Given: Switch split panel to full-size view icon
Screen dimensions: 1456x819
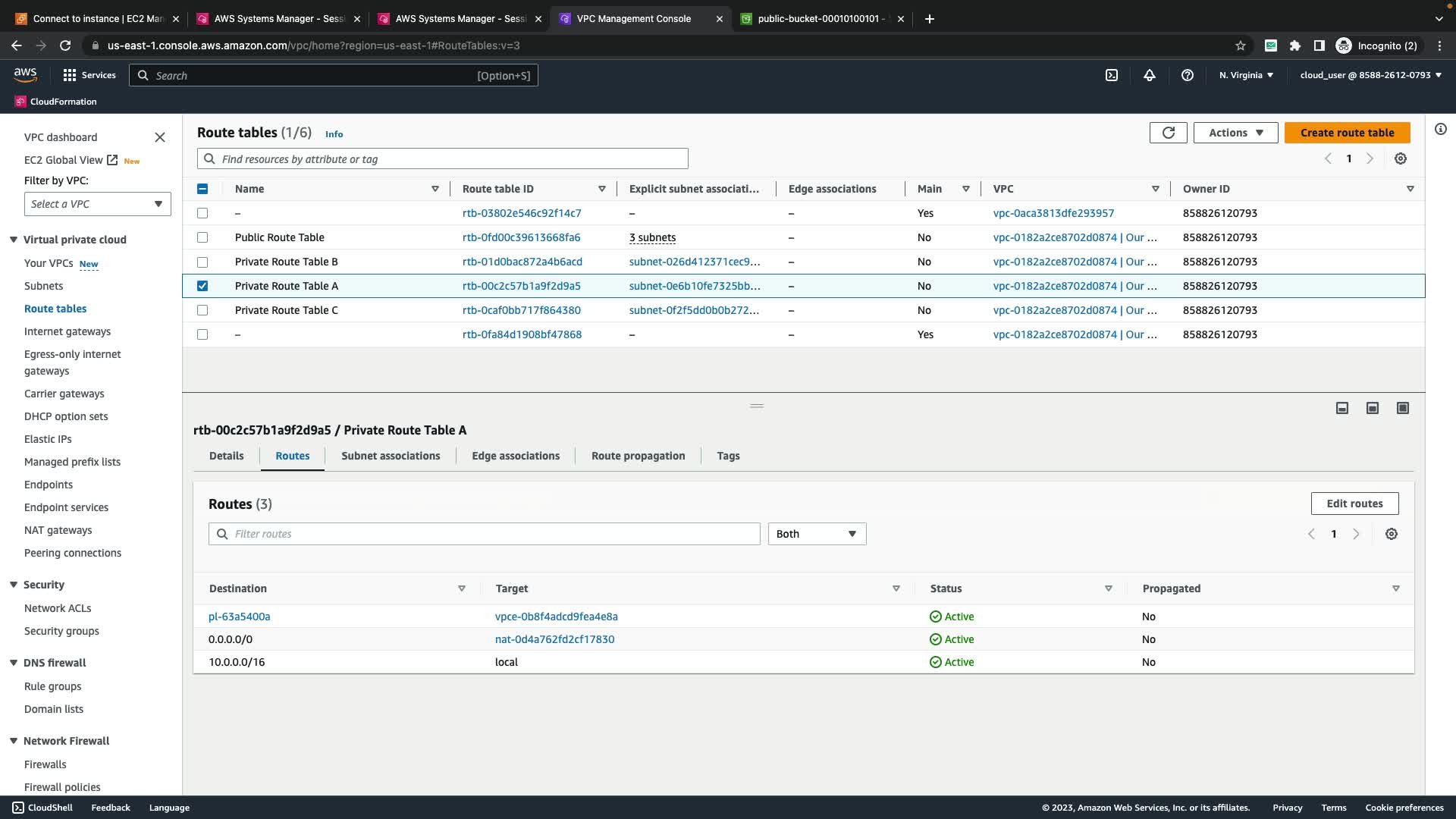Looking at the screenshot, I should [1403, 408].
